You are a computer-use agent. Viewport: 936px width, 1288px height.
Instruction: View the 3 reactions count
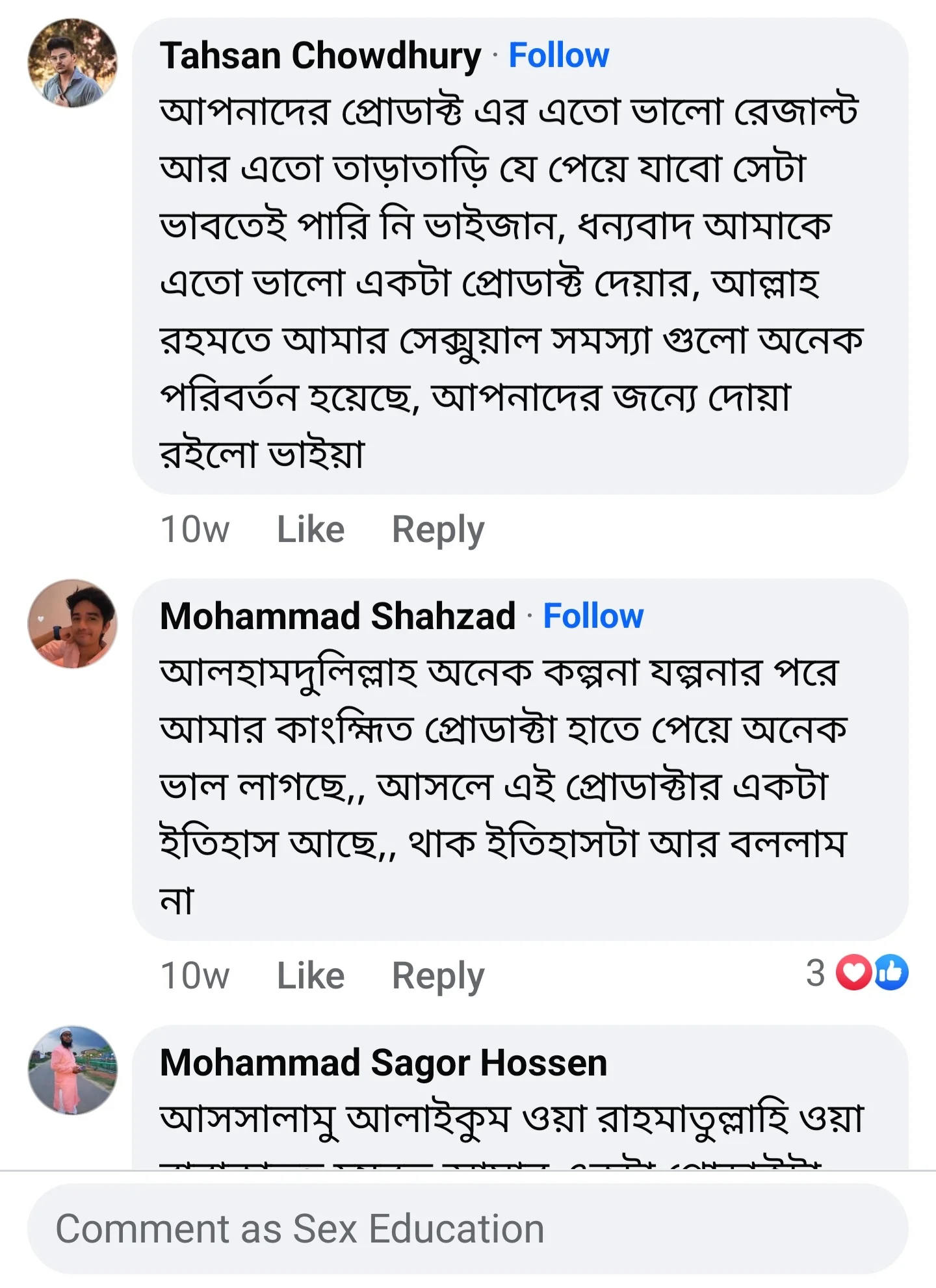(x=815, y=973)
